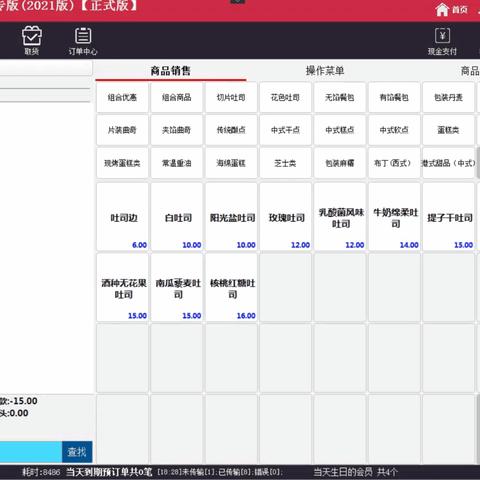Screen dimensions: 480x480
Task: Select 无馅餐包 category
Action: pos(340,98)
